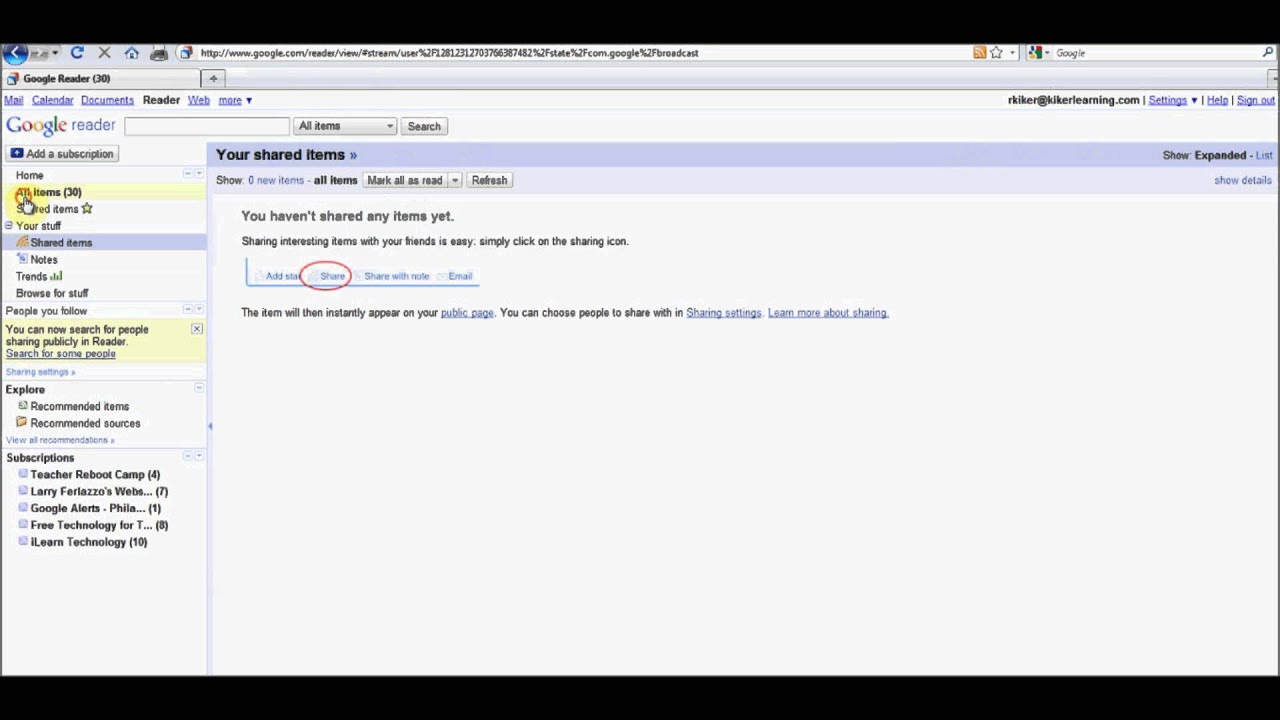Viewport: 1280px width, 720px height.
Task: Dismiss the yellow people search notice
Action: click(197, 329)
